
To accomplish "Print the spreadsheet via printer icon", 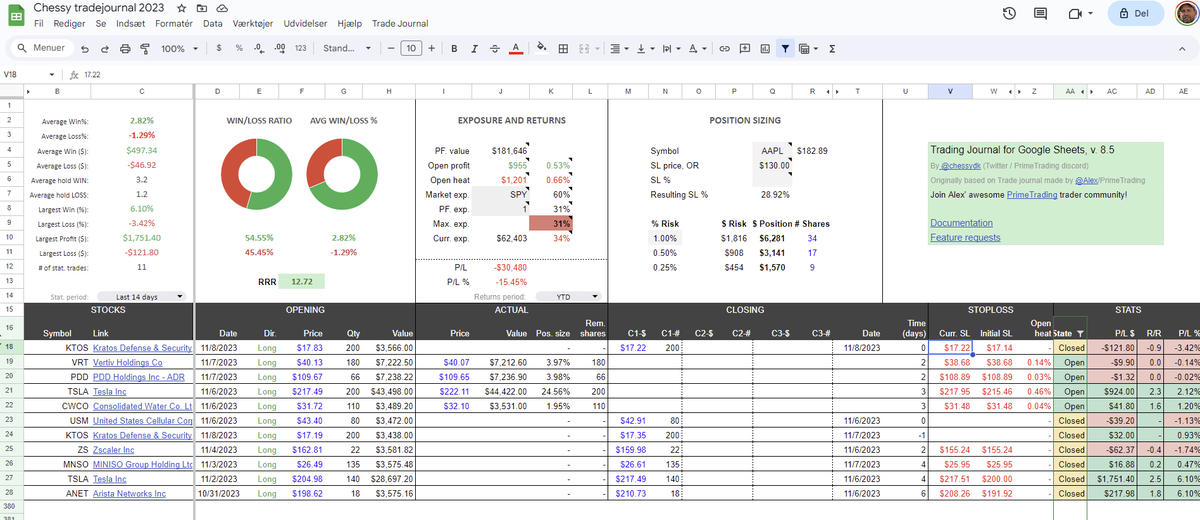I will coord(126,48).
